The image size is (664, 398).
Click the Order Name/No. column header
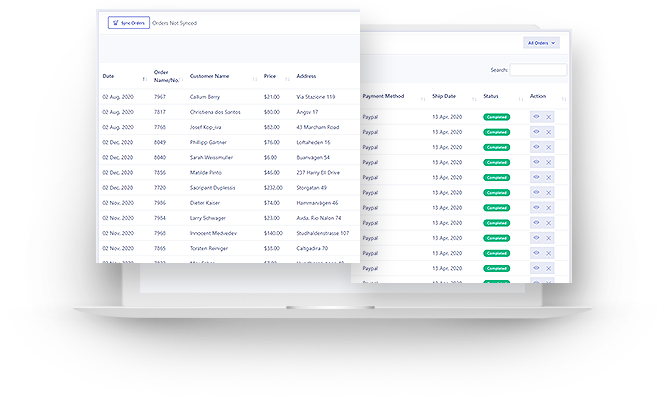tap(166, 76)
